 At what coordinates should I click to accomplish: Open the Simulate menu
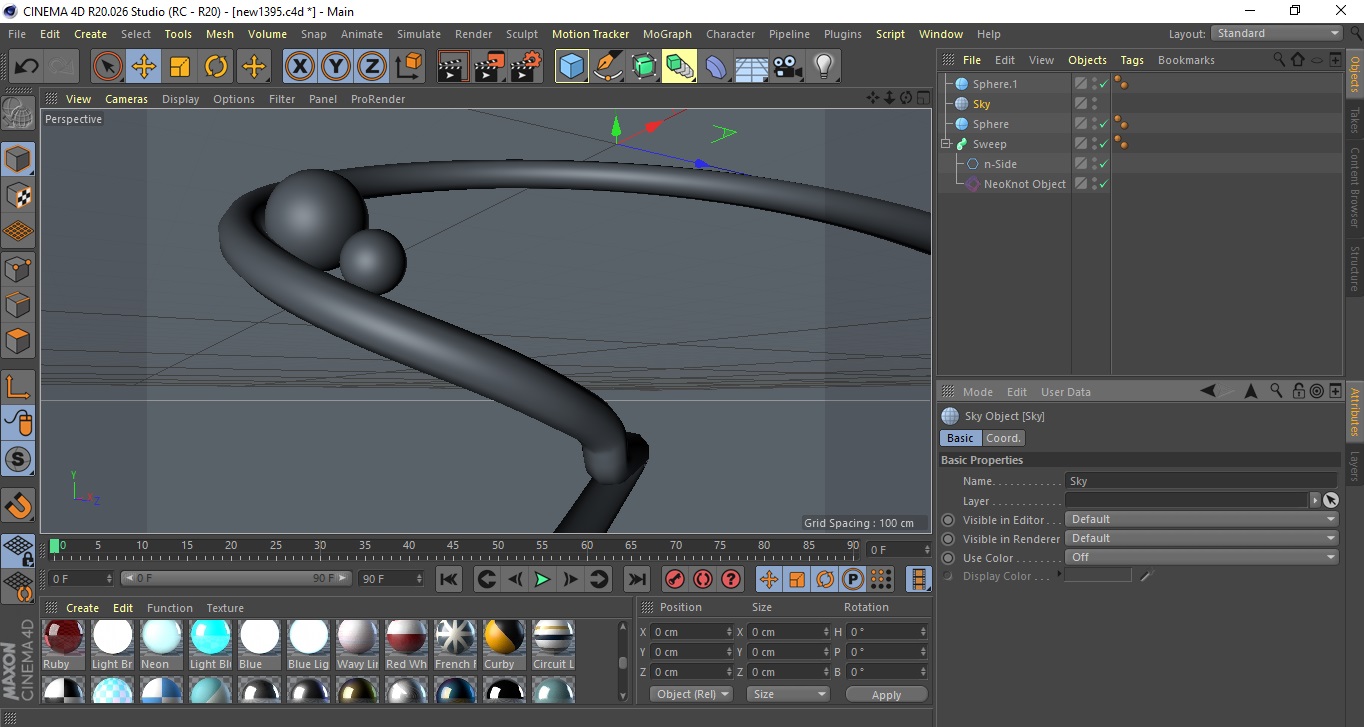pos(419,34)
